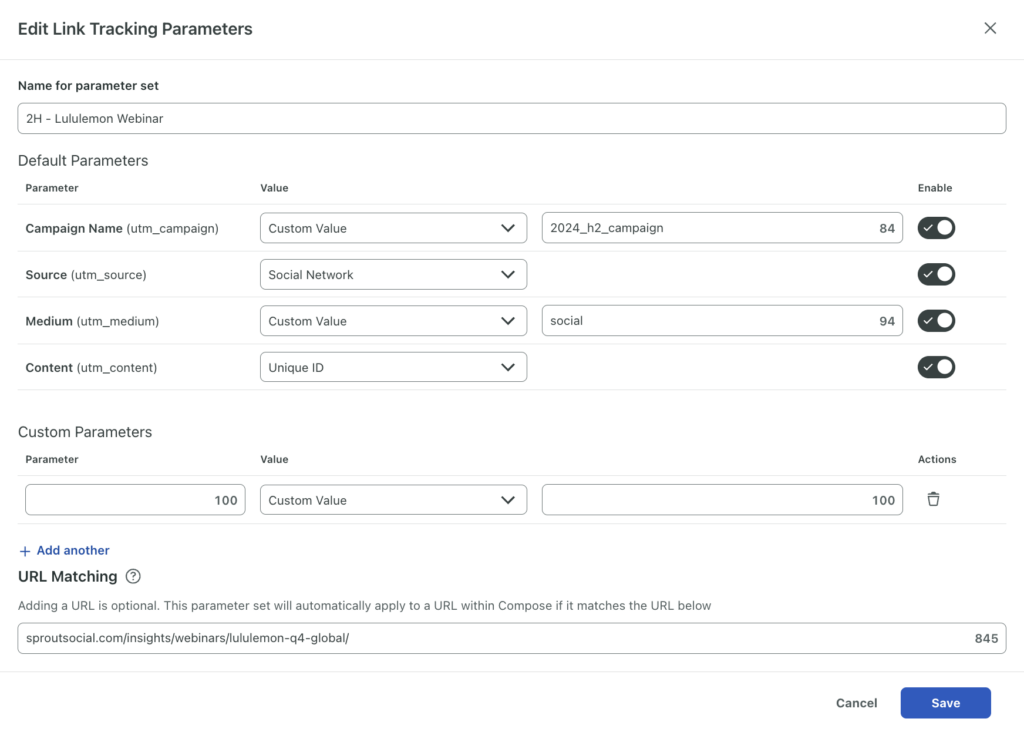Image resolution: width=1024 pixels, height=732 pixels.
Task: Open the URL Matching help tooltip
Action: (x=134, y=576)
